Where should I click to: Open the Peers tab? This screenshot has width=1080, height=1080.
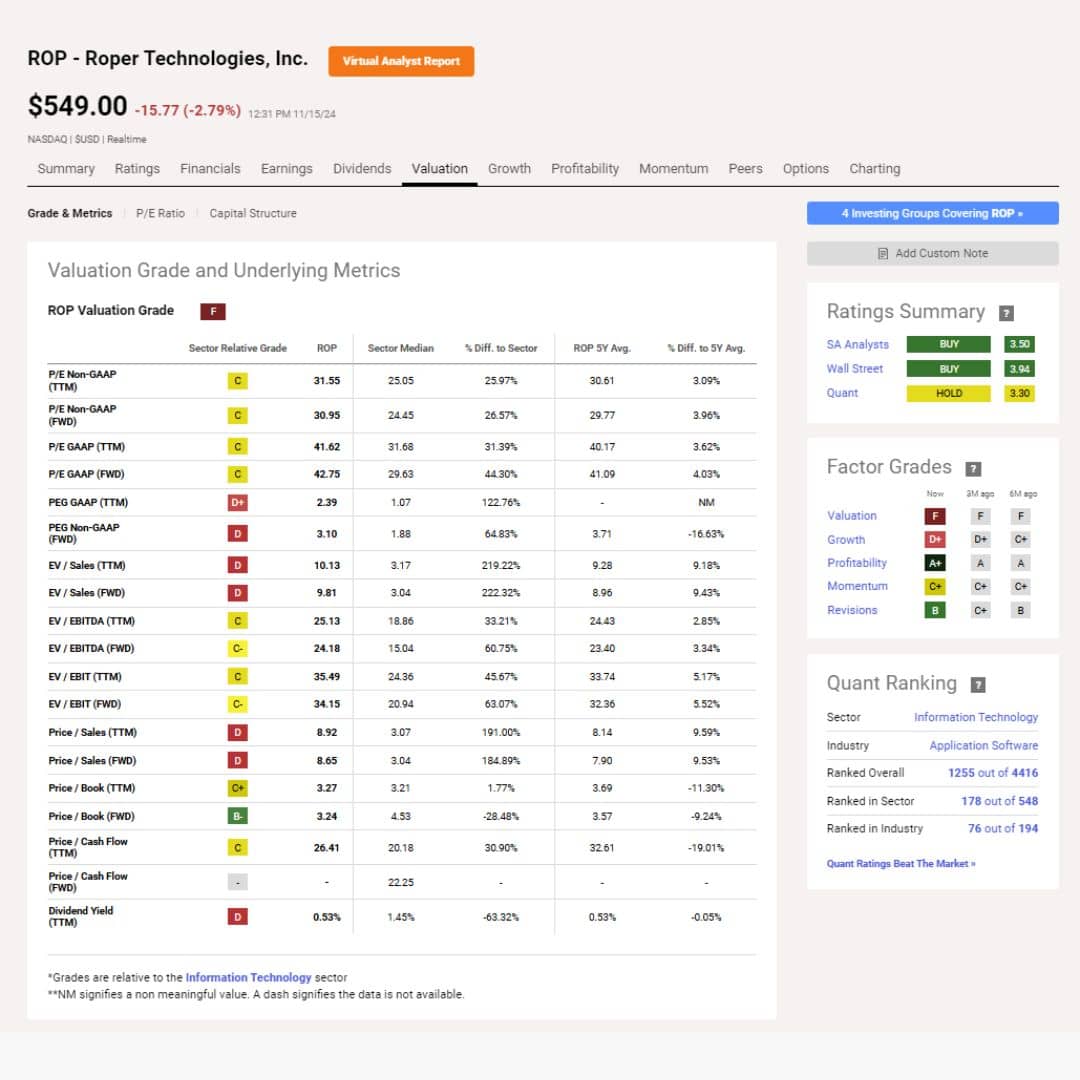pyautogui.click(x=745, y=169)
